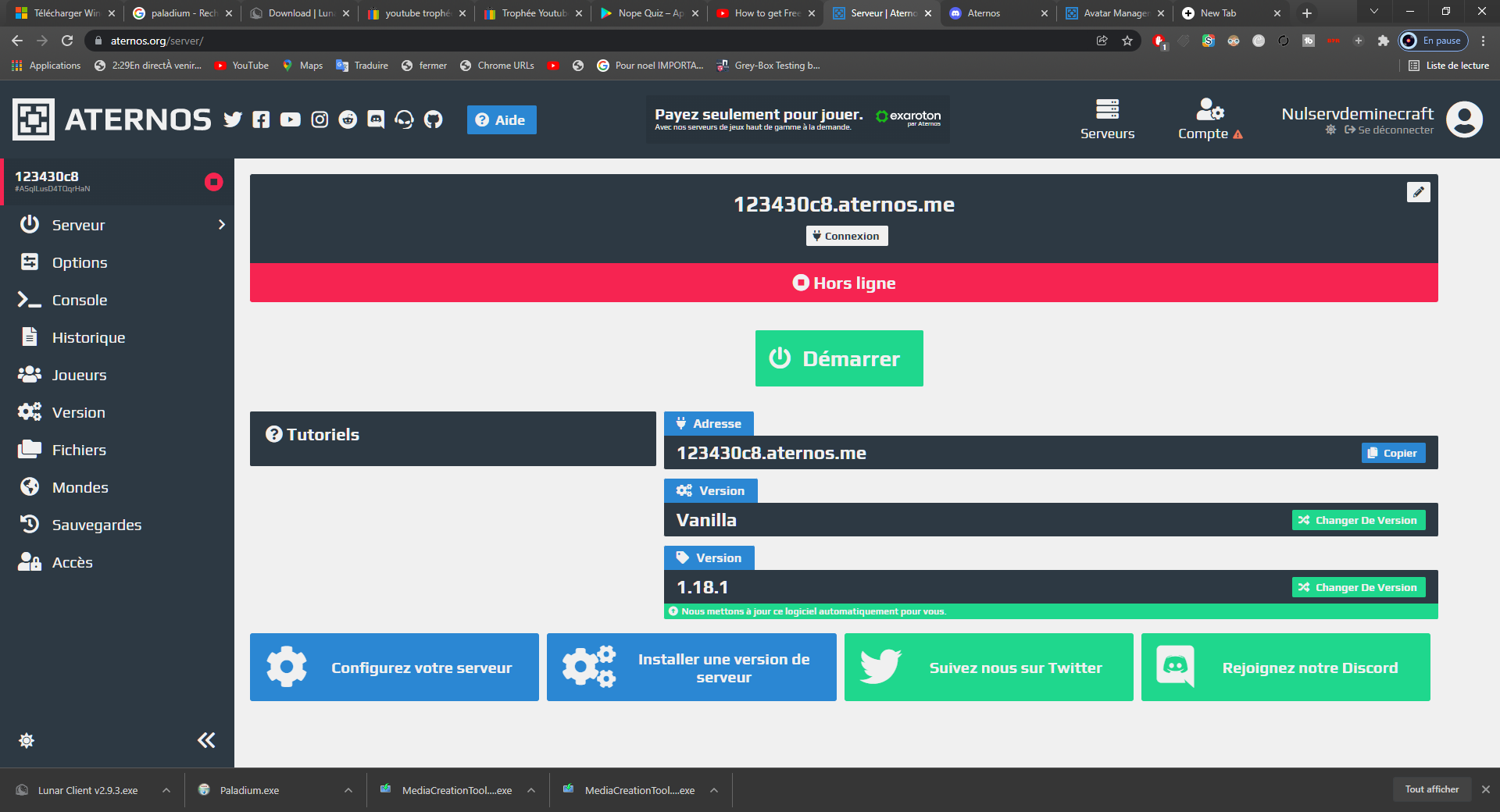Viewport: 1500px width, 812px height.
Task: Open the support headset icon
Action: click(404, 119)
